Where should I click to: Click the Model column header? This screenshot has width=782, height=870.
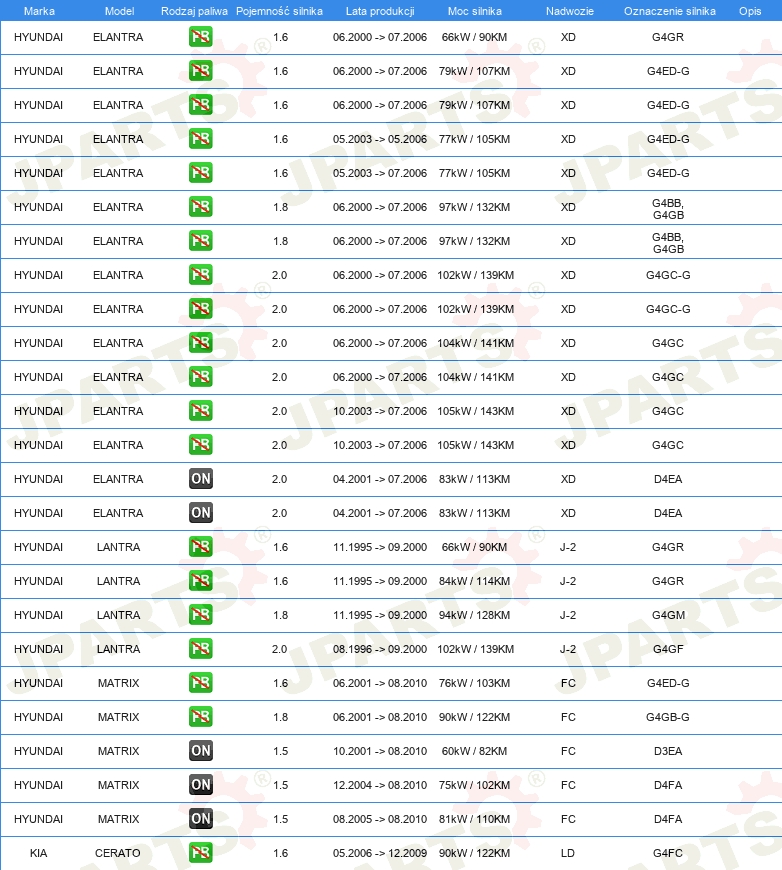click(119, 11)
